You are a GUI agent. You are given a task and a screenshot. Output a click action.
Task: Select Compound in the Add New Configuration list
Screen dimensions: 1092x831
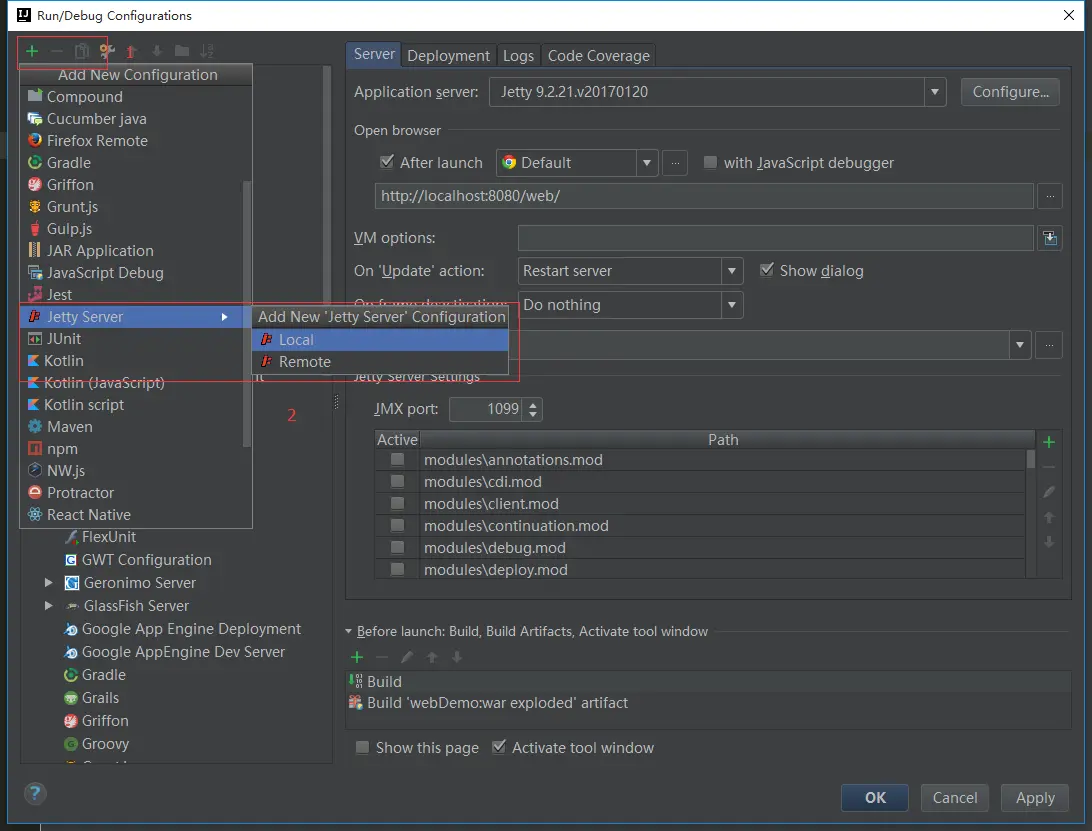click(136, 97)
